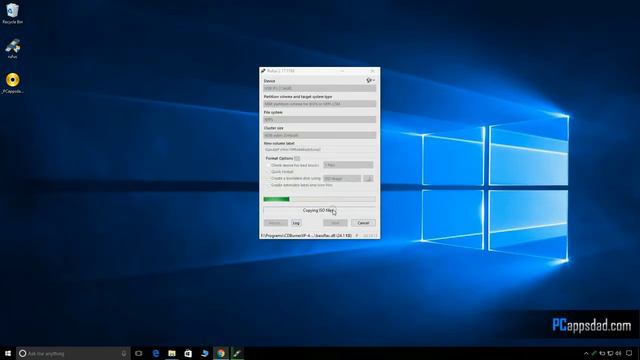Click the green copy progress bar
Viewport: 640px width, 360px height.
[320, 199]
